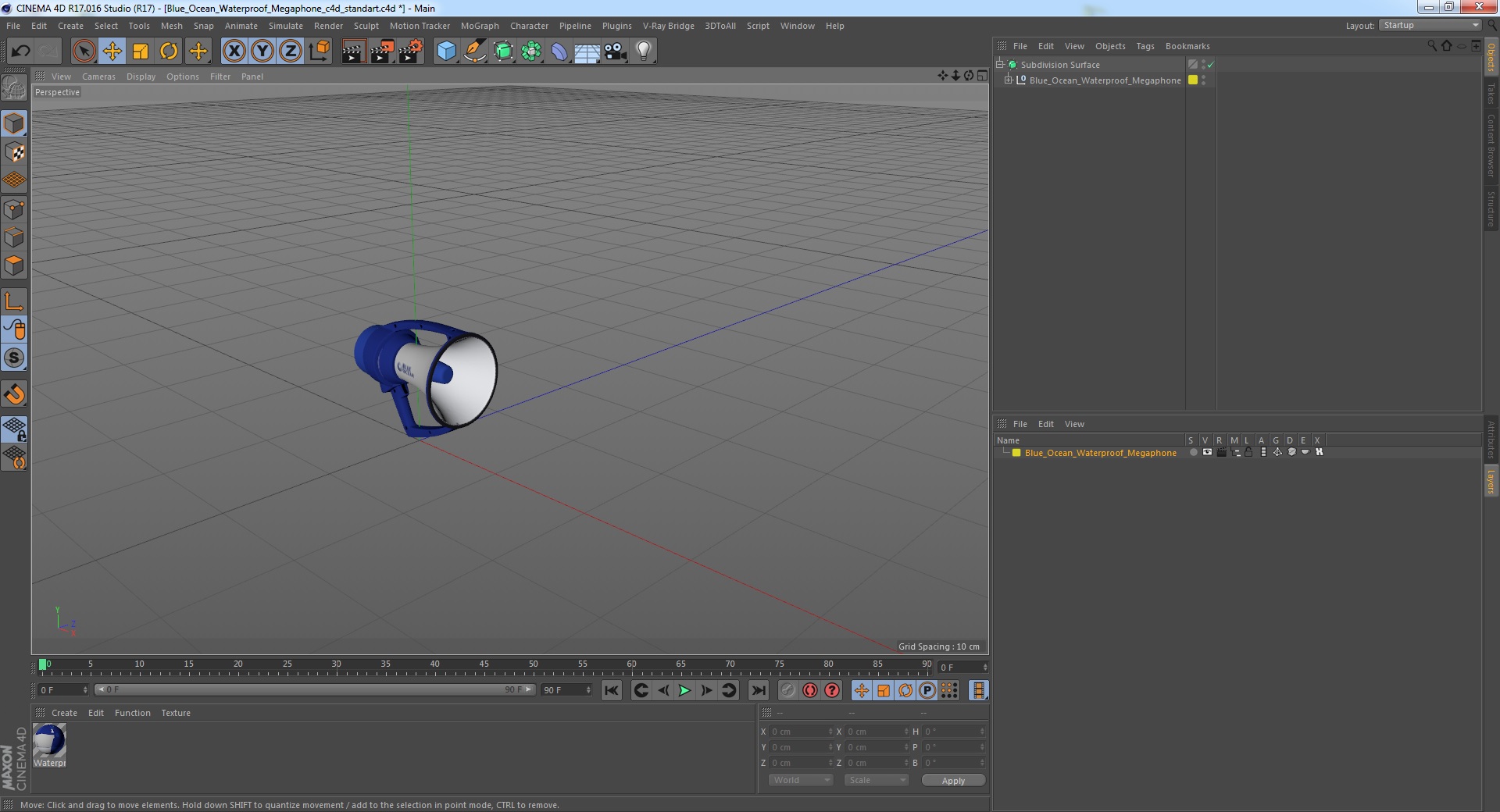
Task: Enable Axis mode icon
Action: [x=14, y=301]
